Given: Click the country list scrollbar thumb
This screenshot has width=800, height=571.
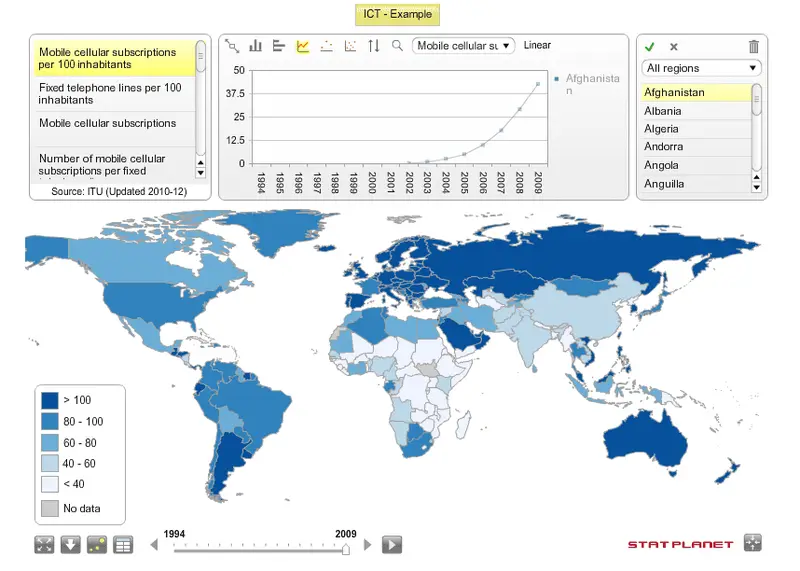Looking at the screenshot, I should coord(757,99).
